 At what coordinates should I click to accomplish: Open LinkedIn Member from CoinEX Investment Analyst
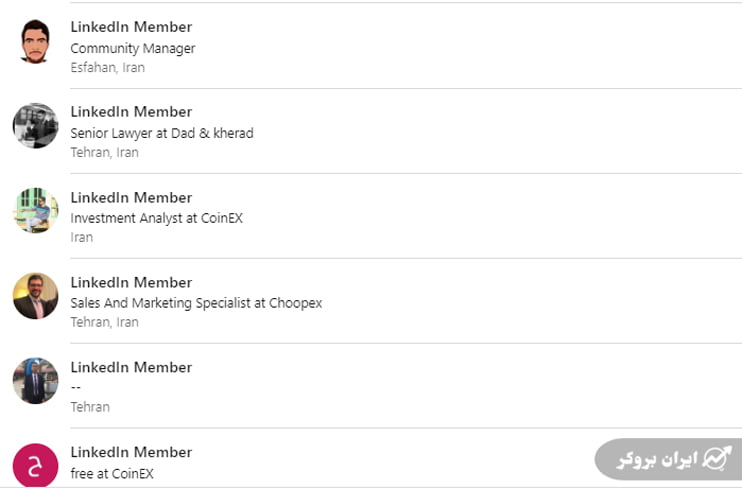131,197
